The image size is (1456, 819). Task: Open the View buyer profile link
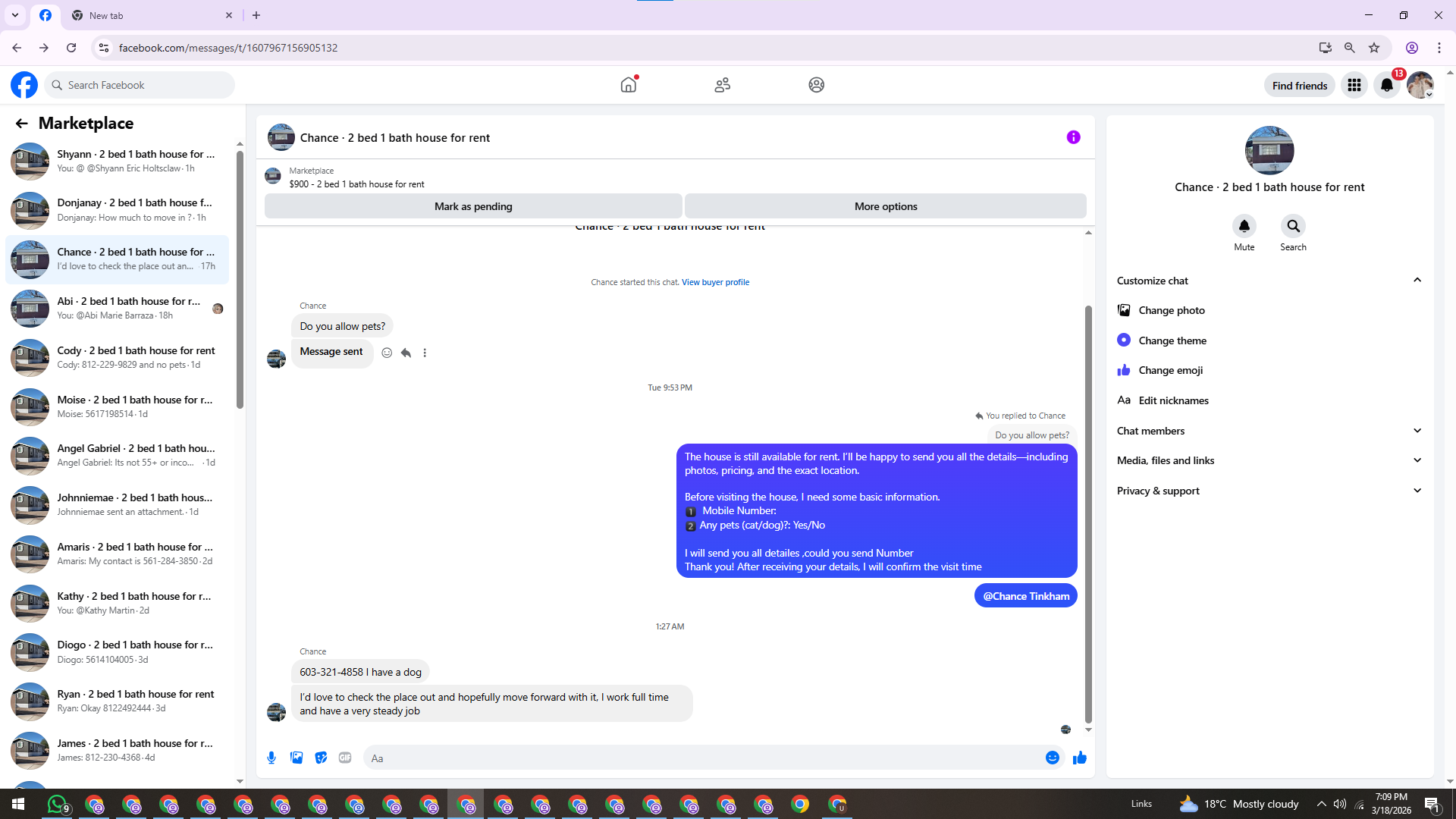coord(715,282)
